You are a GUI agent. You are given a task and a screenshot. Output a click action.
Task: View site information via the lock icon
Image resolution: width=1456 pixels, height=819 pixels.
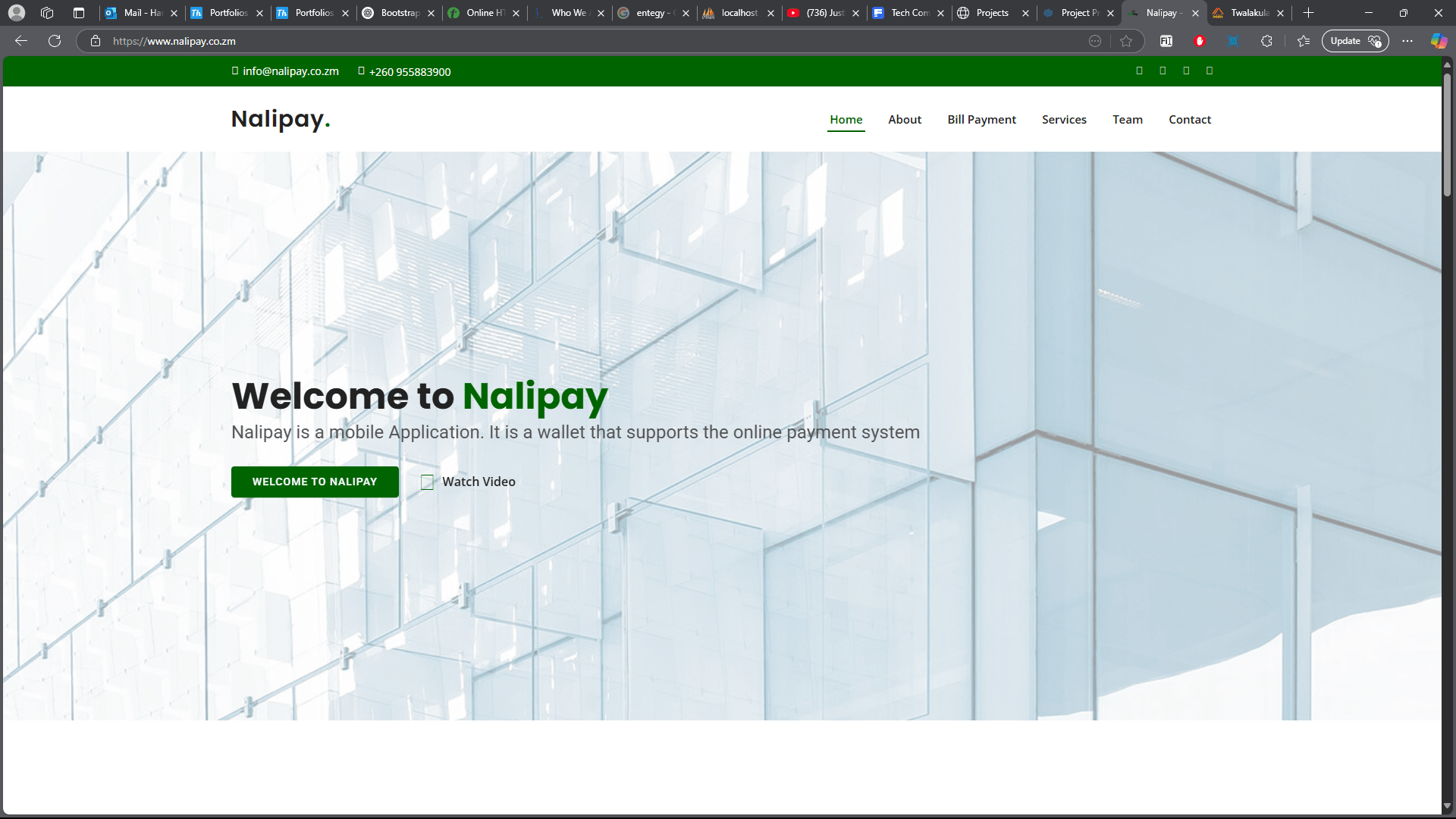[x=96, y=41]
